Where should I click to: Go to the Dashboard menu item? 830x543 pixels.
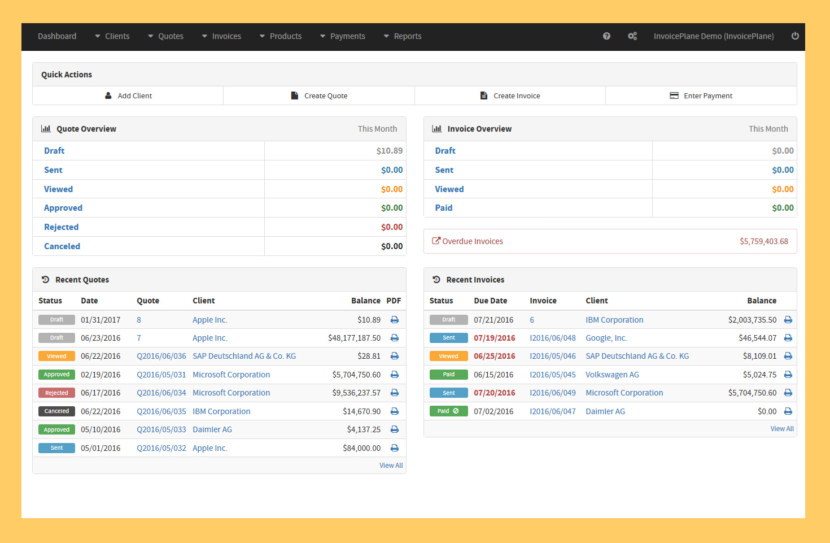click(x=57, y=36)
